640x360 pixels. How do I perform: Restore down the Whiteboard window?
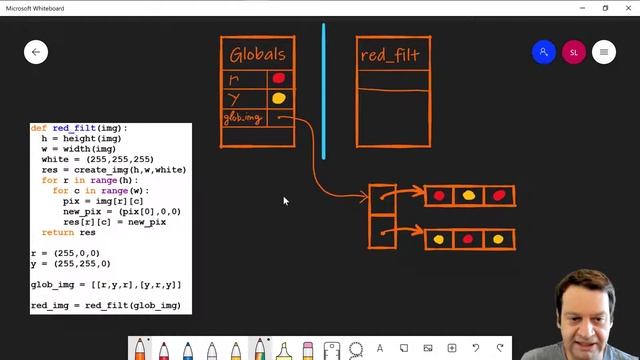(x=605, y=8)
